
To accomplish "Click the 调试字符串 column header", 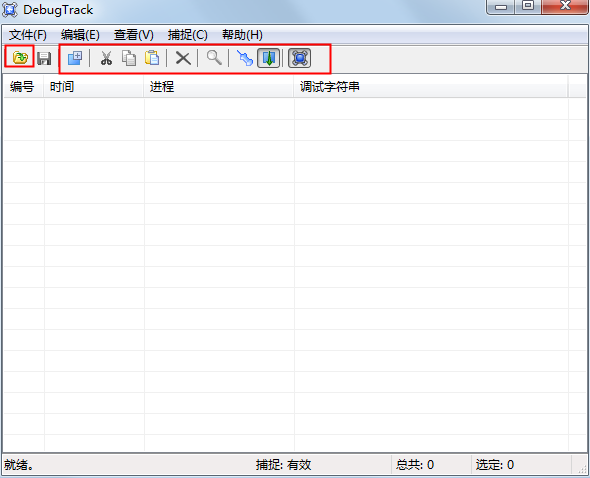I will pos(431,87).
